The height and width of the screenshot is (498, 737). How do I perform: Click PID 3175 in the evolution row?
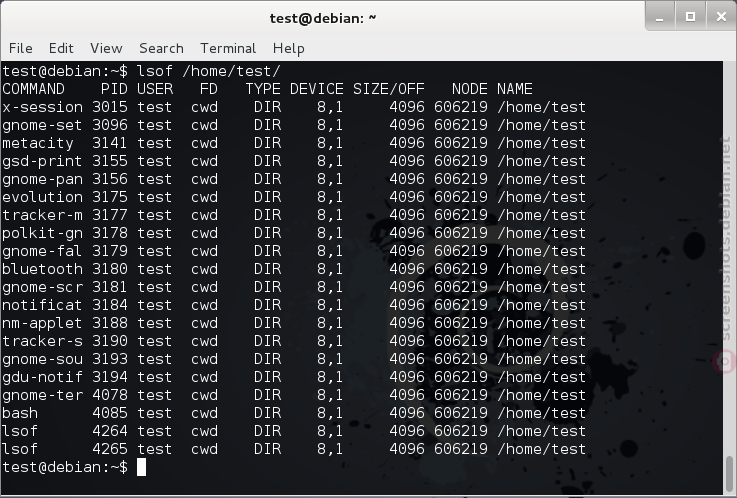pyautogui.click(x=110, y=197)
